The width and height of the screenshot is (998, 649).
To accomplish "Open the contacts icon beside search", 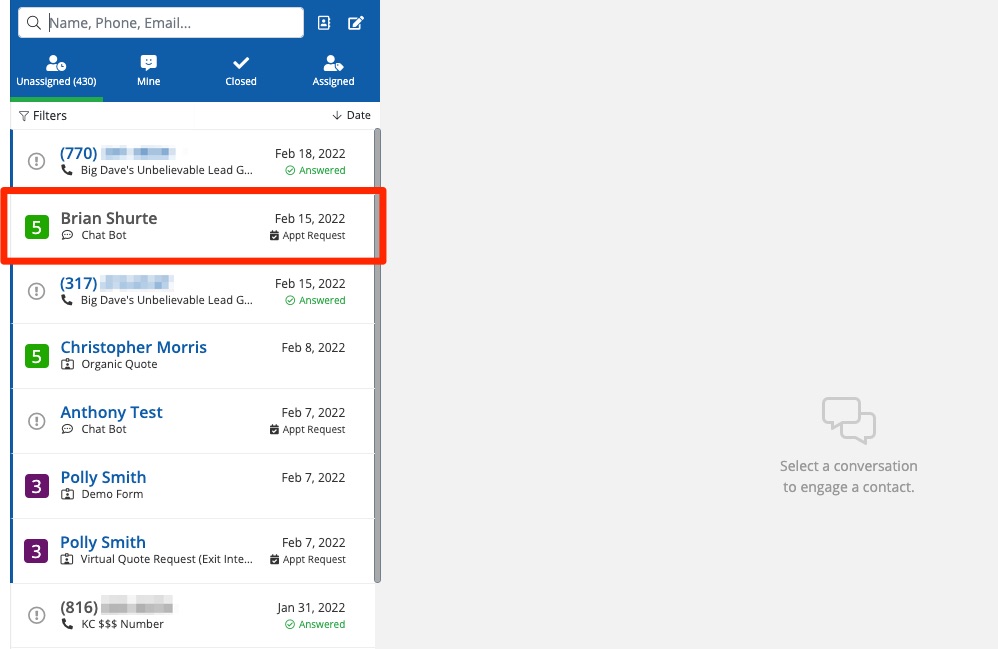I will click(324, 23).
